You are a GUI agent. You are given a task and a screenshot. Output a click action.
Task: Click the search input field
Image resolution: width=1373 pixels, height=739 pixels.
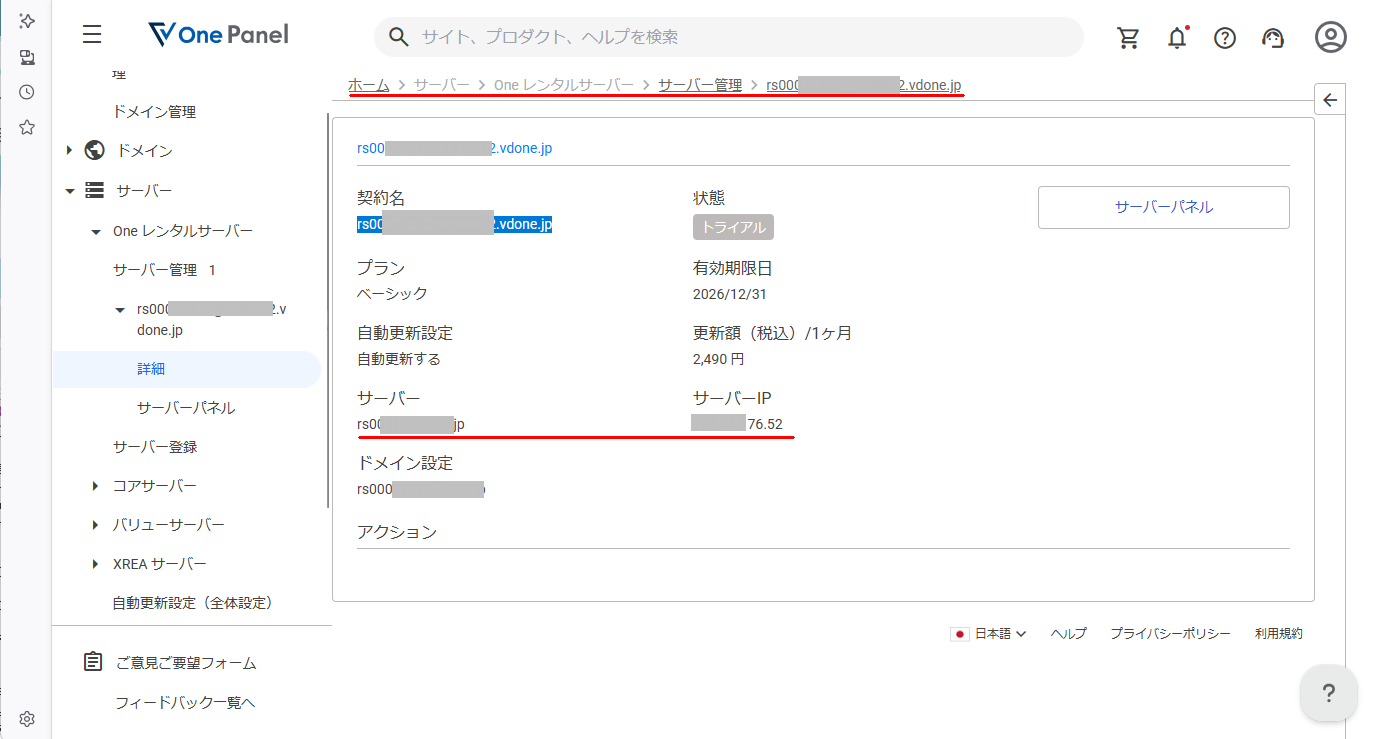700,36
